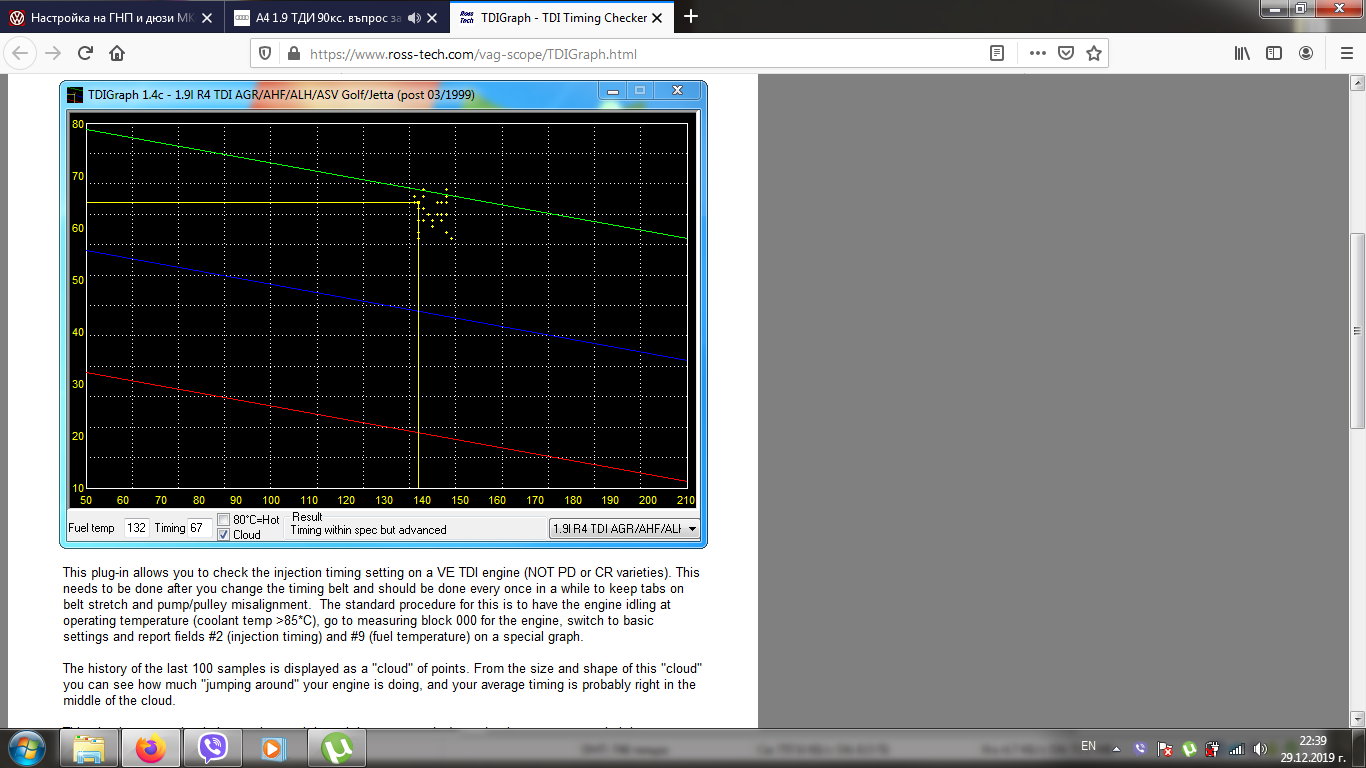Bookmark this page with the star icon

click(1094, 54)
